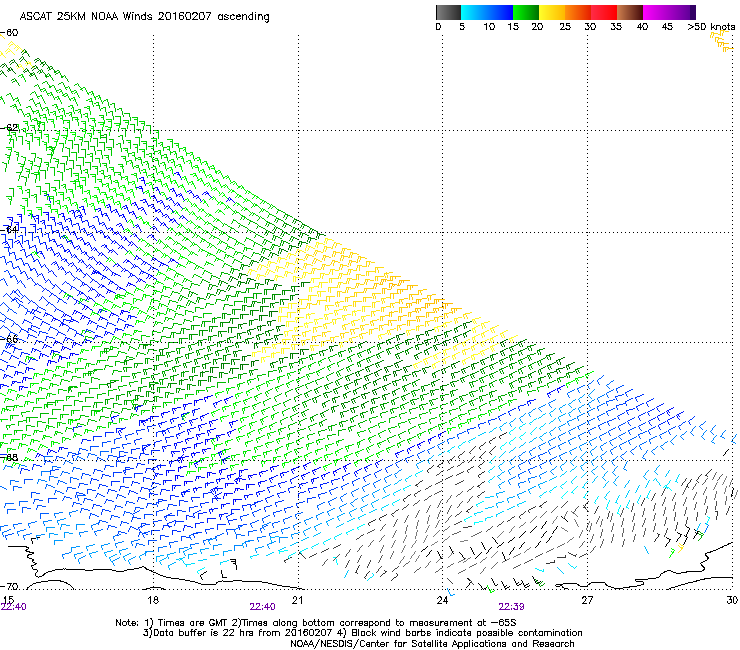This screenshot has height=650, width=740.
Task: Click the legend scale value '20'
Action: point(537,27)
